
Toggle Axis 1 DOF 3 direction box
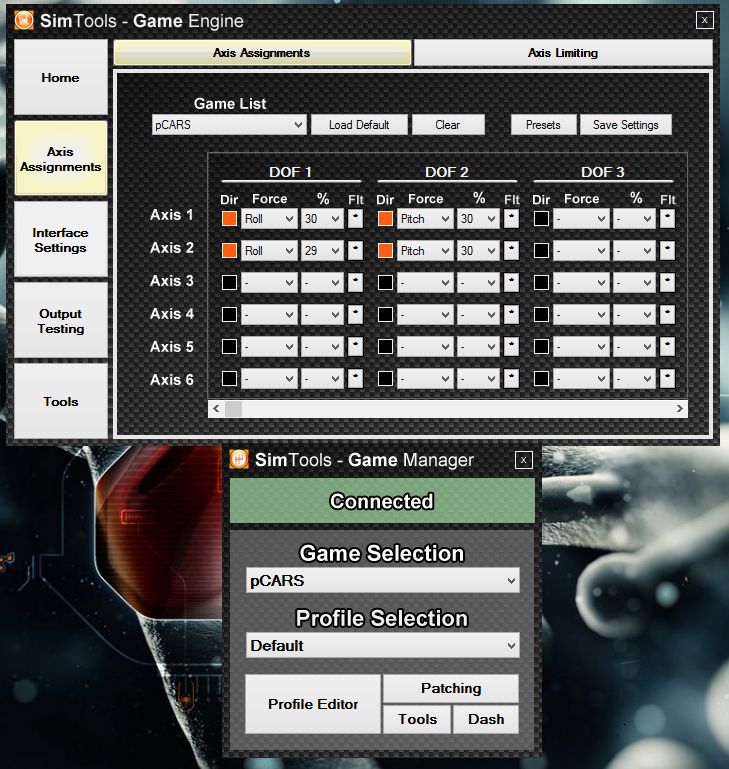(541, 218)
